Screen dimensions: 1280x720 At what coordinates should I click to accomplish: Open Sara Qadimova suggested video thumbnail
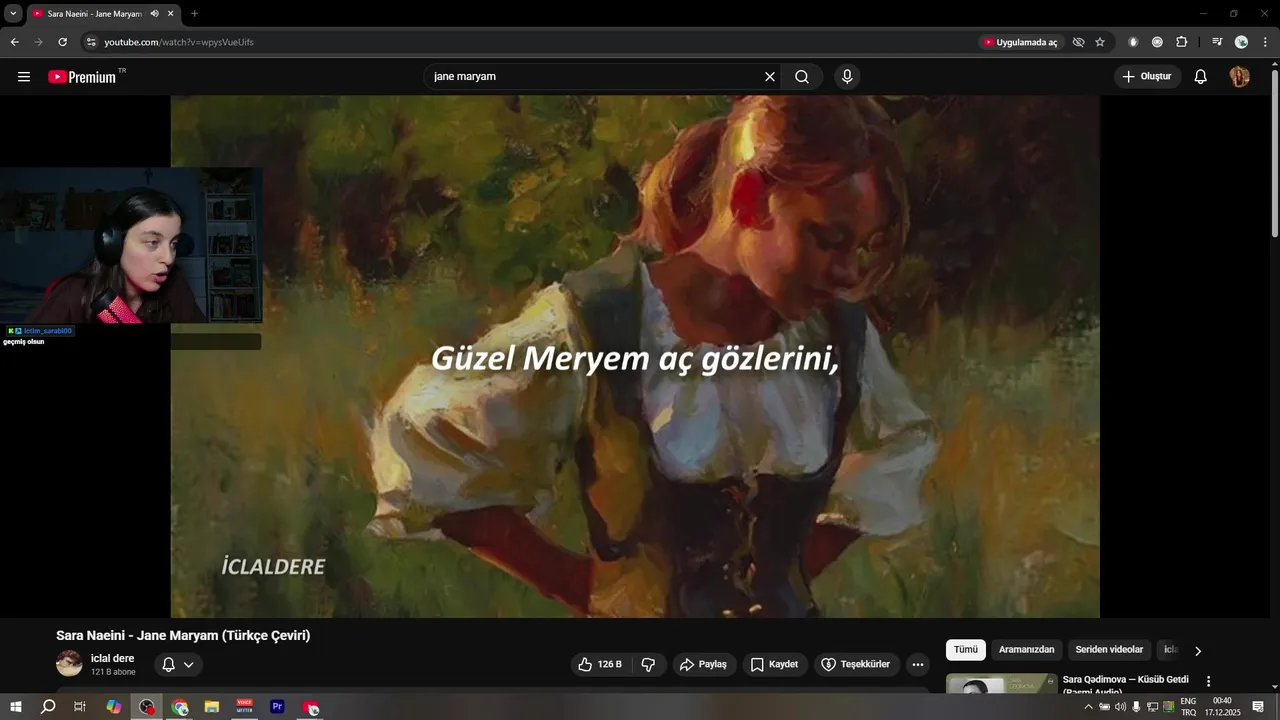(1001, 683)
